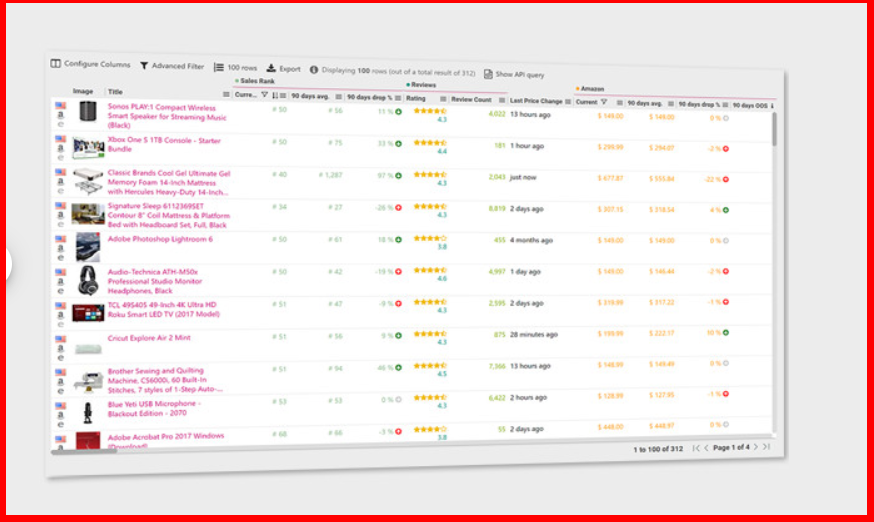874x522 pixels.
Task: Click the US flag icon in the Xbox row
Action: pos(60,139)
